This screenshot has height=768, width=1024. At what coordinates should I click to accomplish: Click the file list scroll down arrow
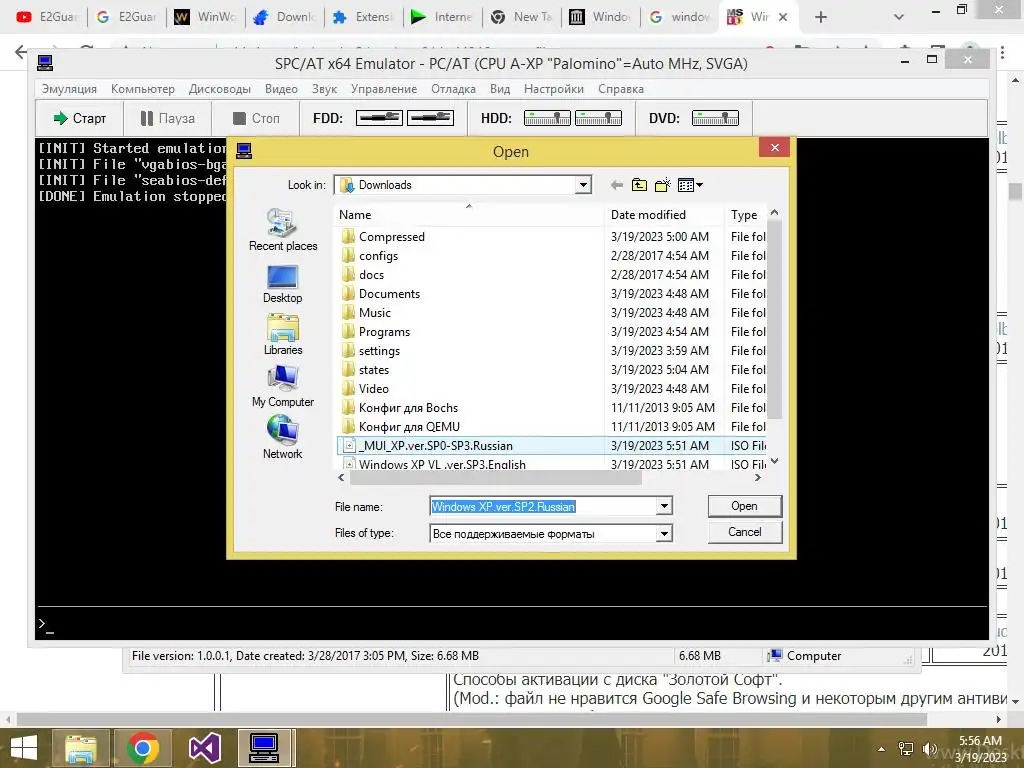(775, 462)
